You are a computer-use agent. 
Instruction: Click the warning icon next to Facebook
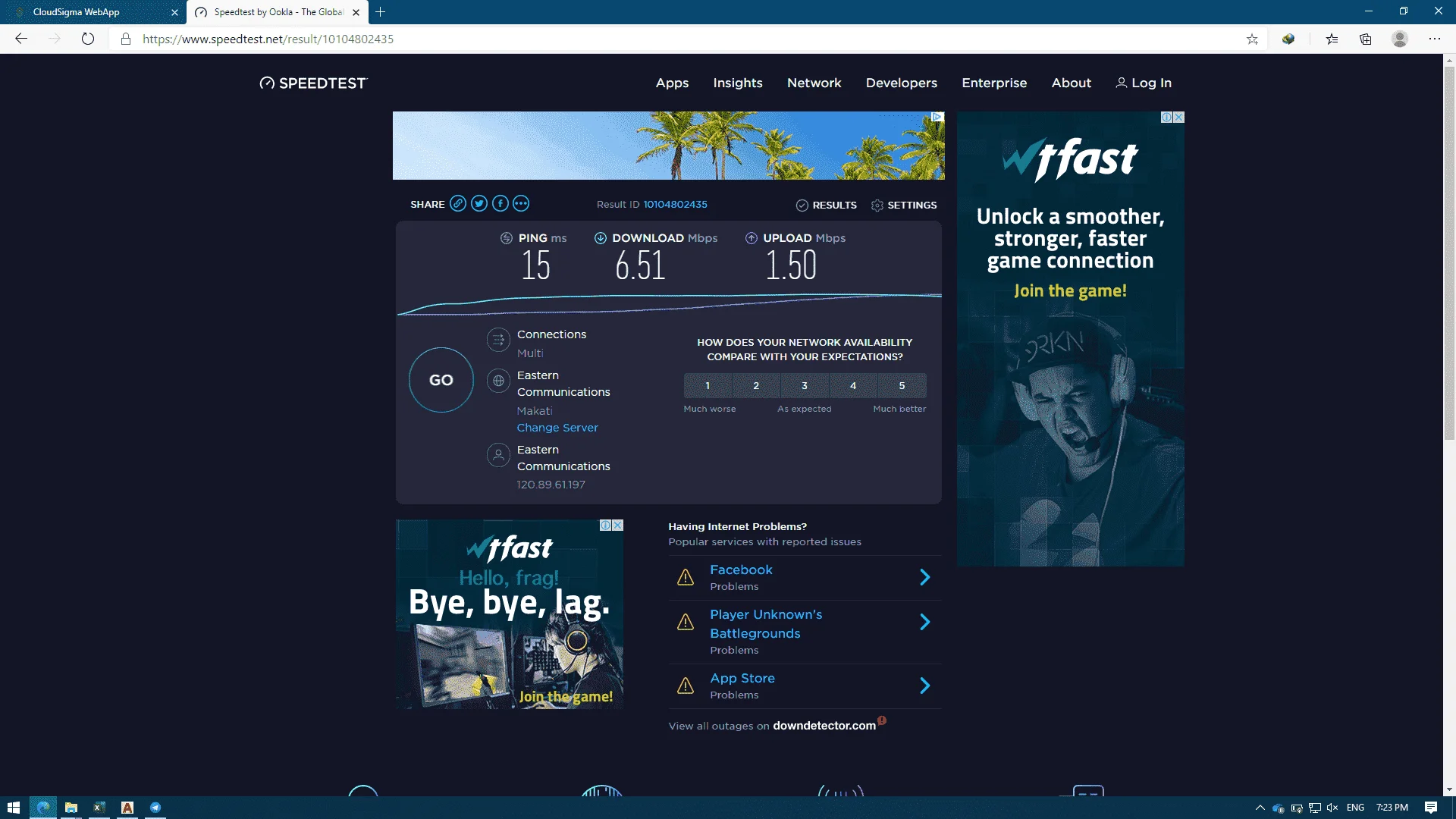[x=686, y=578]
